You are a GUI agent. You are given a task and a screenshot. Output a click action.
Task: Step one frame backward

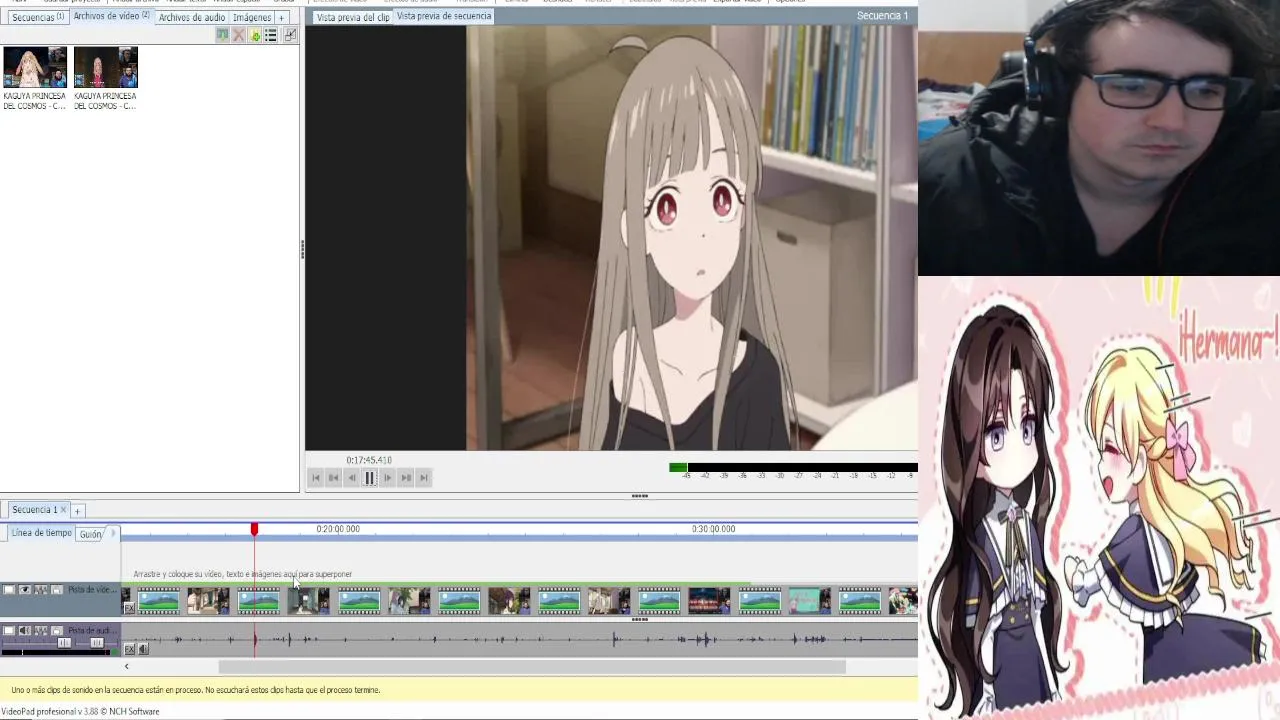[352, 478]
